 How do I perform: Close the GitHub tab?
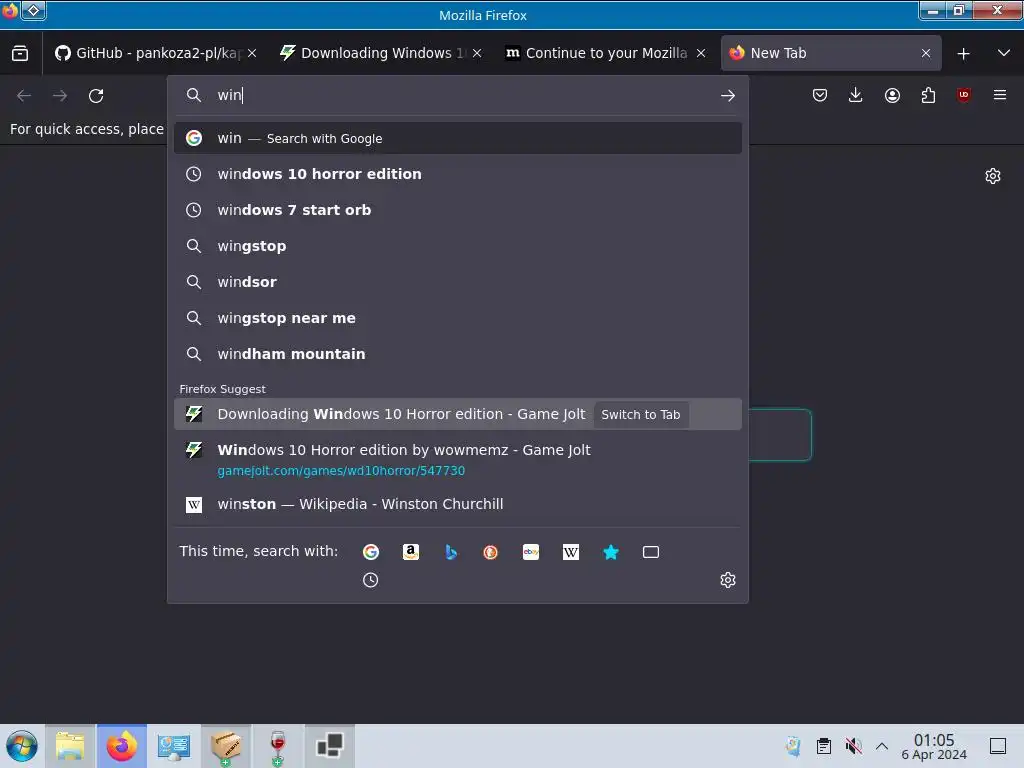(x=252, y=53)
